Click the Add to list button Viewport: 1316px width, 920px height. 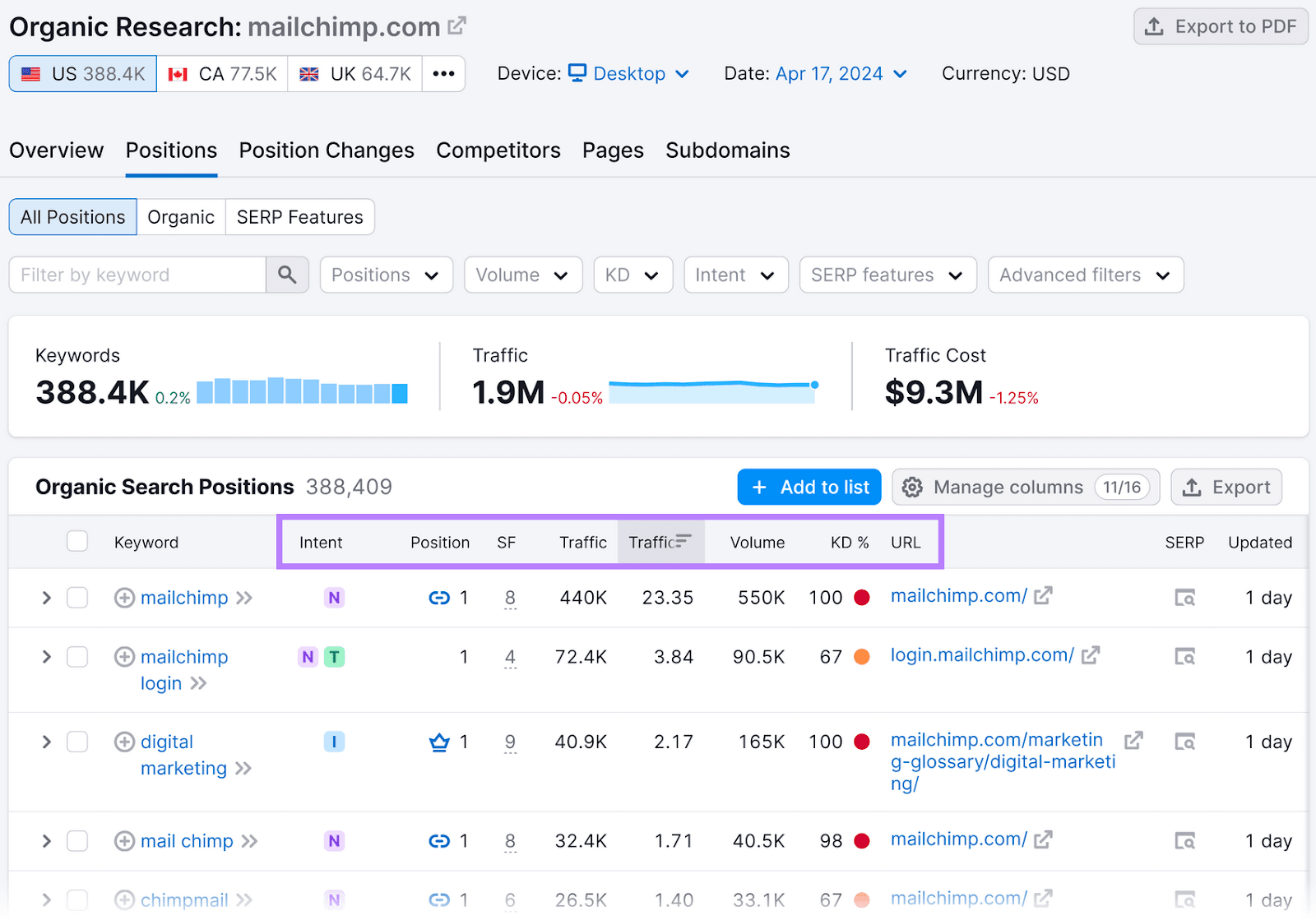point(809,487)
